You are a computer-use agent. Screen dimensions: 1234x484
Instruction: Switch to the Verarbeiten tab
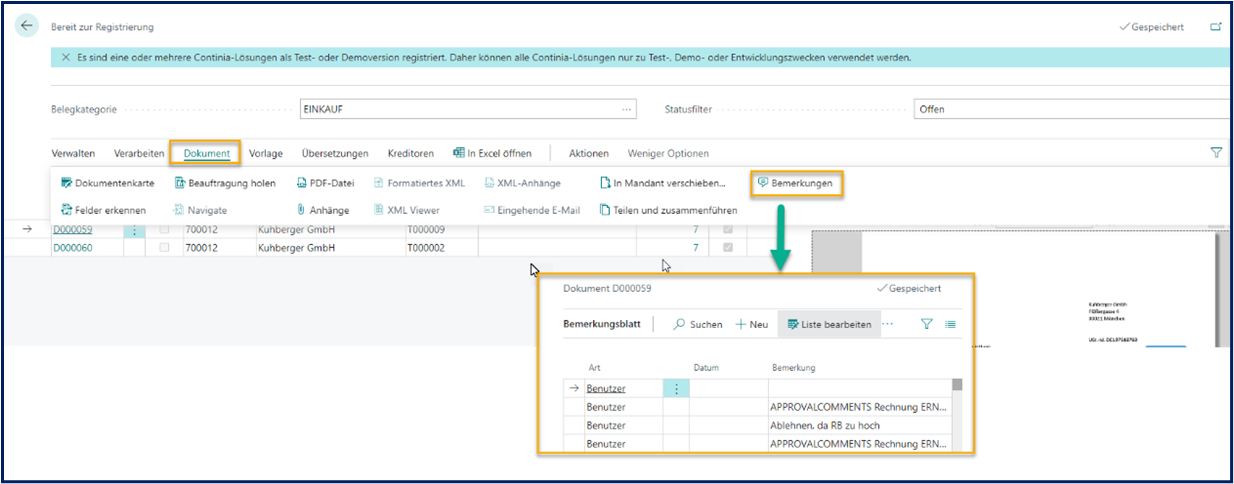[139, 153]
